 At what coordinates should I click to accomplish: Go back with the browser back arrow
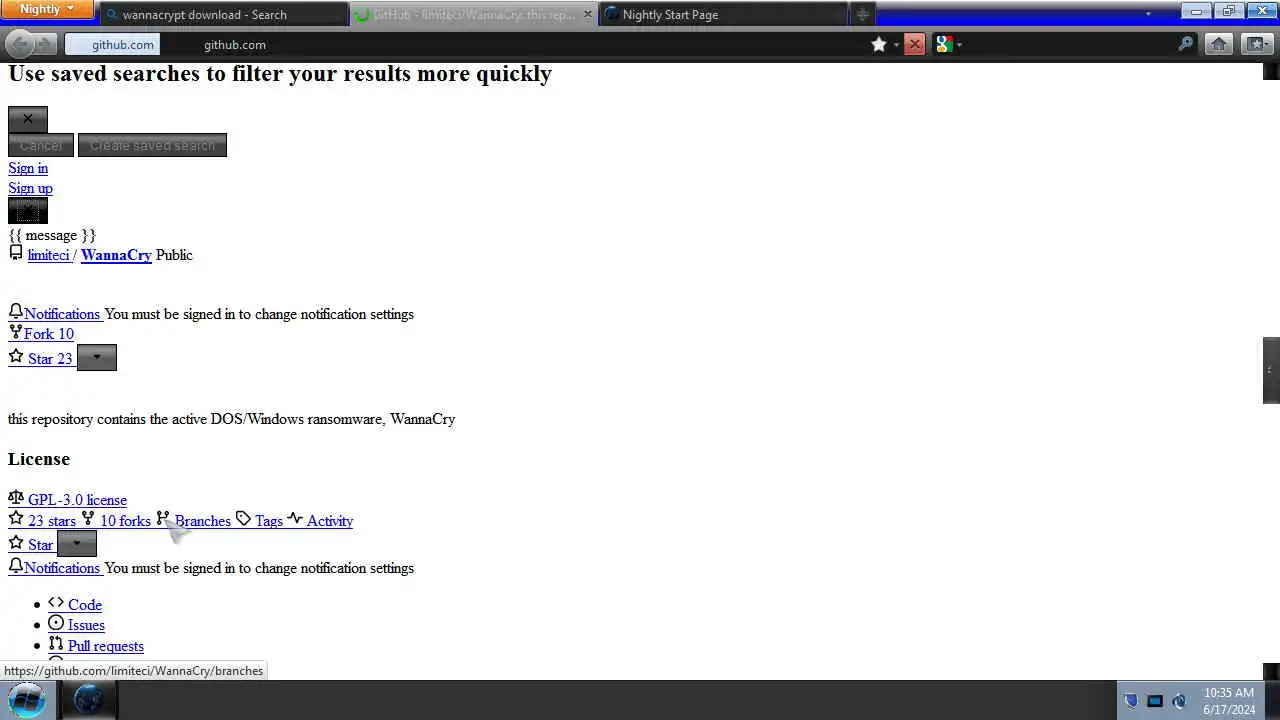19,44
